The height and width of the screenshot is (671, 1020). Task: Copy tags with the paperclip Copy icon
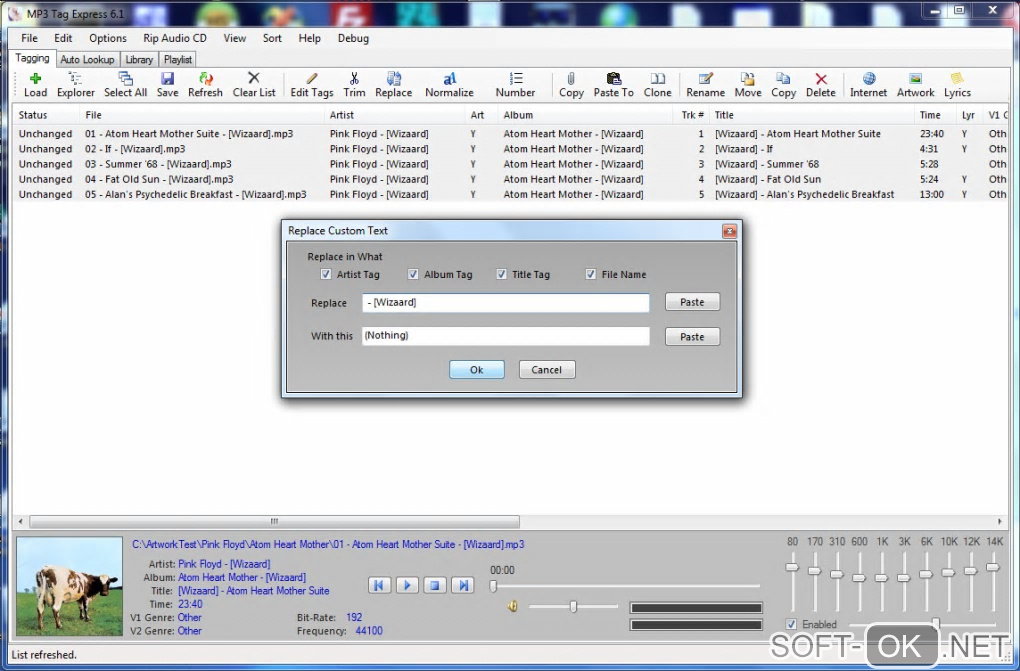tap(571, 85)
